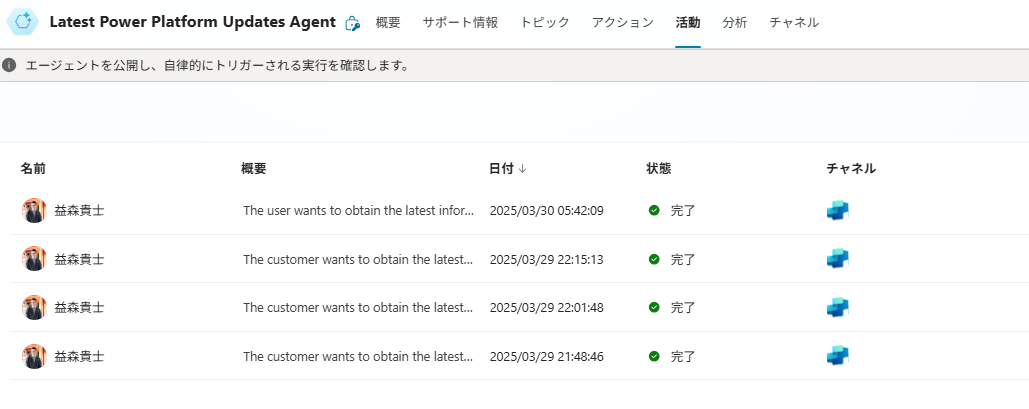
Task: Click the date 2025/03/29 22:01:48
Action: [547, 307]
